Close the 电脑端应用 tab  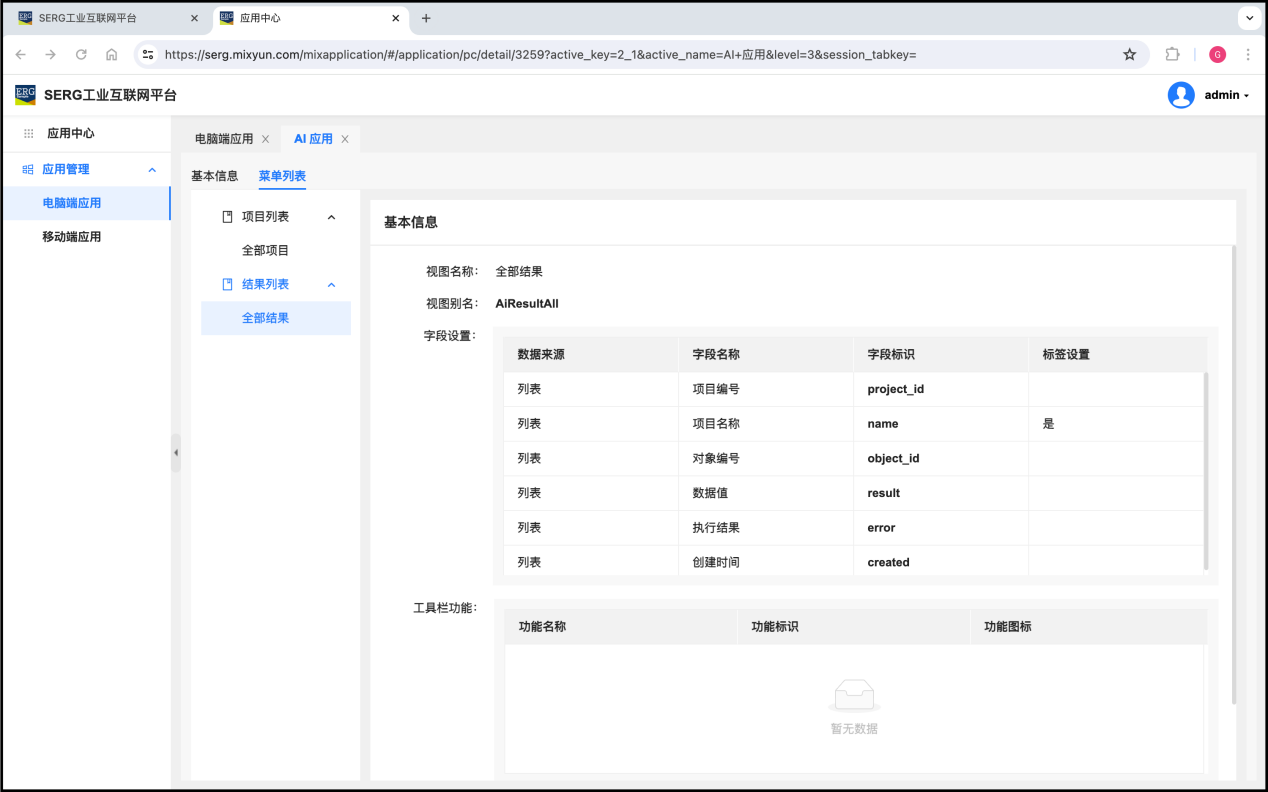point(265,139)
